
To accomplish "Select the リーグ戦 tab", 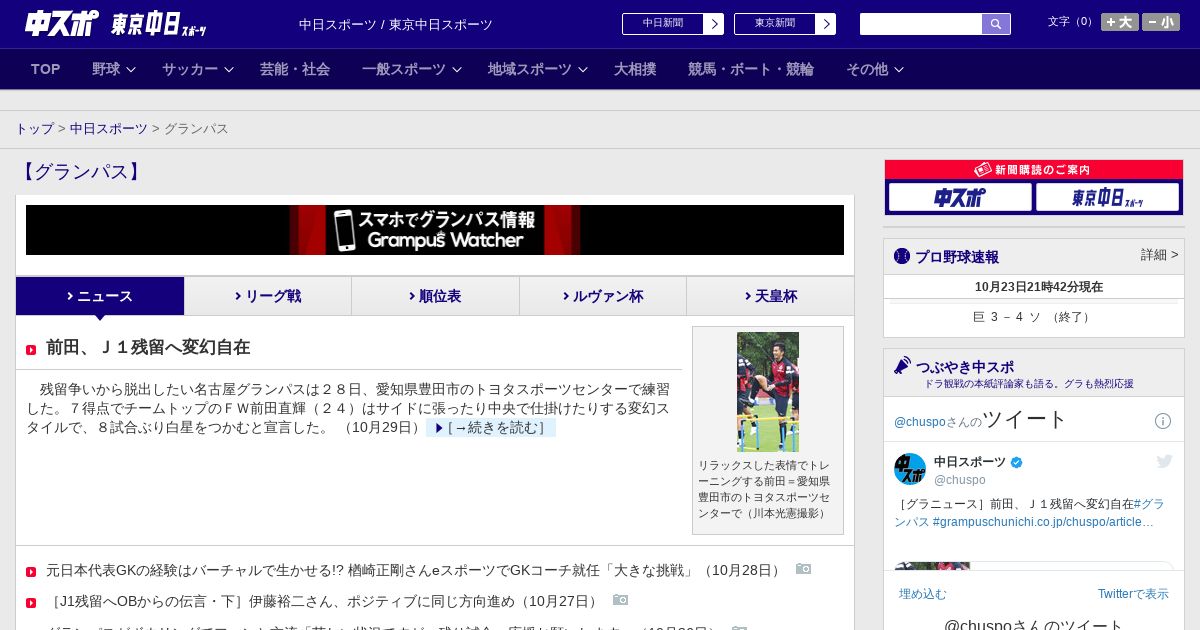I will pyautogui.click(x=268, y=296).
